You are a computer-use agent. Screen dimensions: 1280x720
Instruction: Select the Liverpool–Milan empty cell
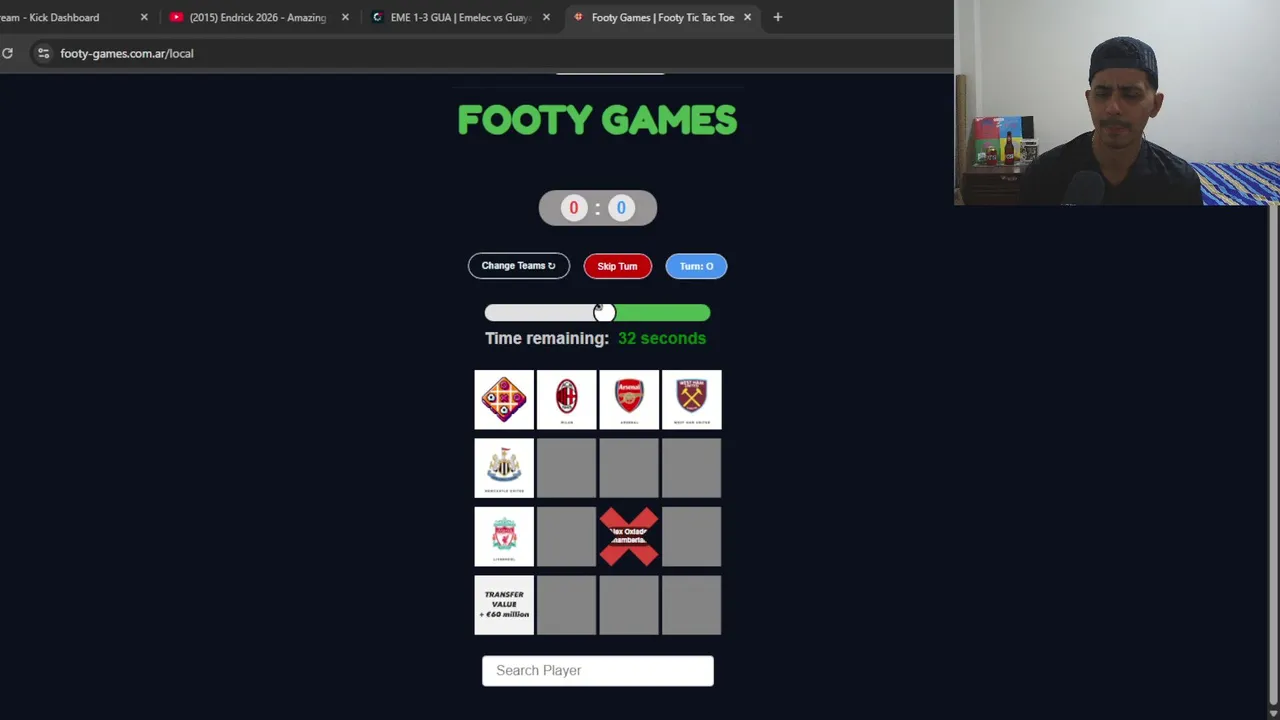pyautogui.click(x=566, y=536)
